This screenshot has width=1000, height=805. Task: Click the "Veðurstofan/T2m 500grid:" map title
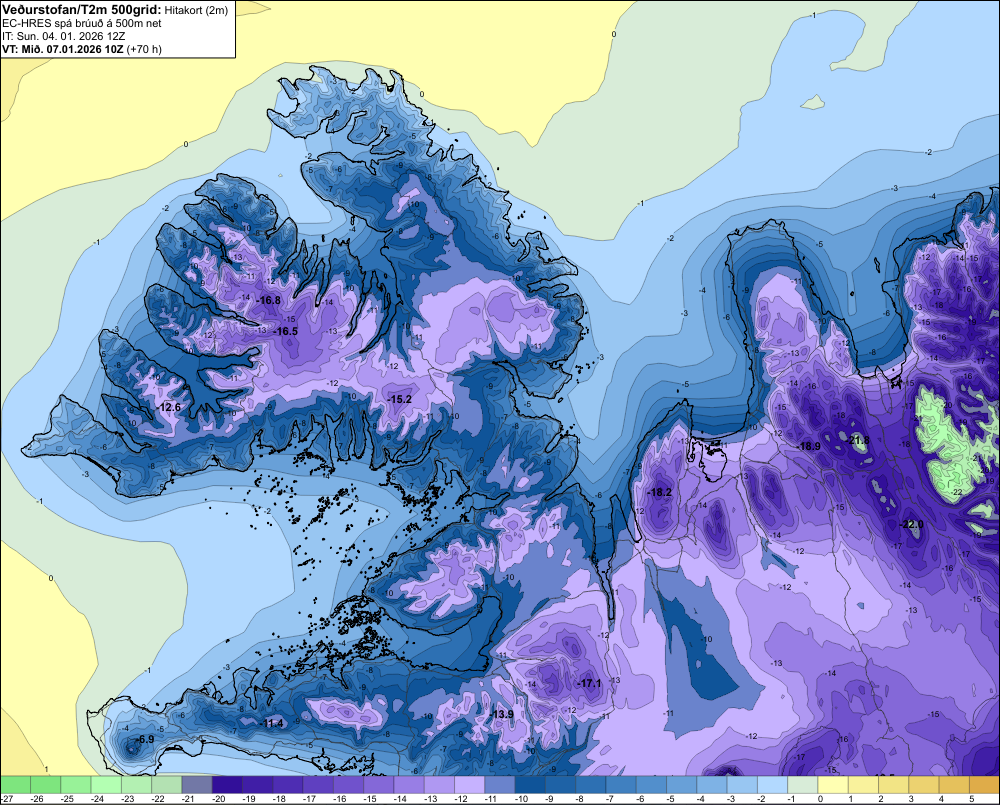82,9
